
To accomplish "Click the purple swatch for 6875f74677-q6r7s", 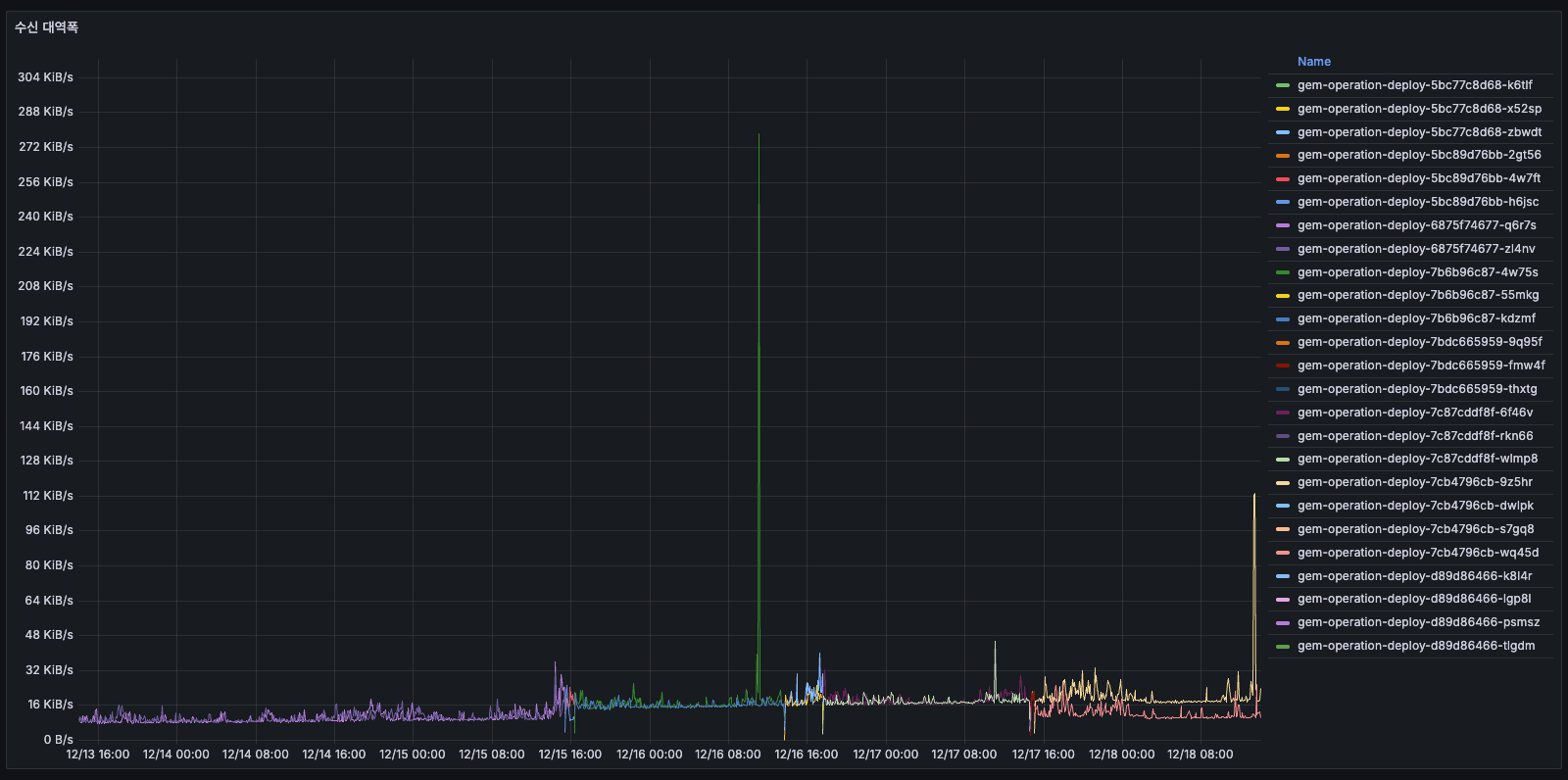I will [x=1282, y=225].
